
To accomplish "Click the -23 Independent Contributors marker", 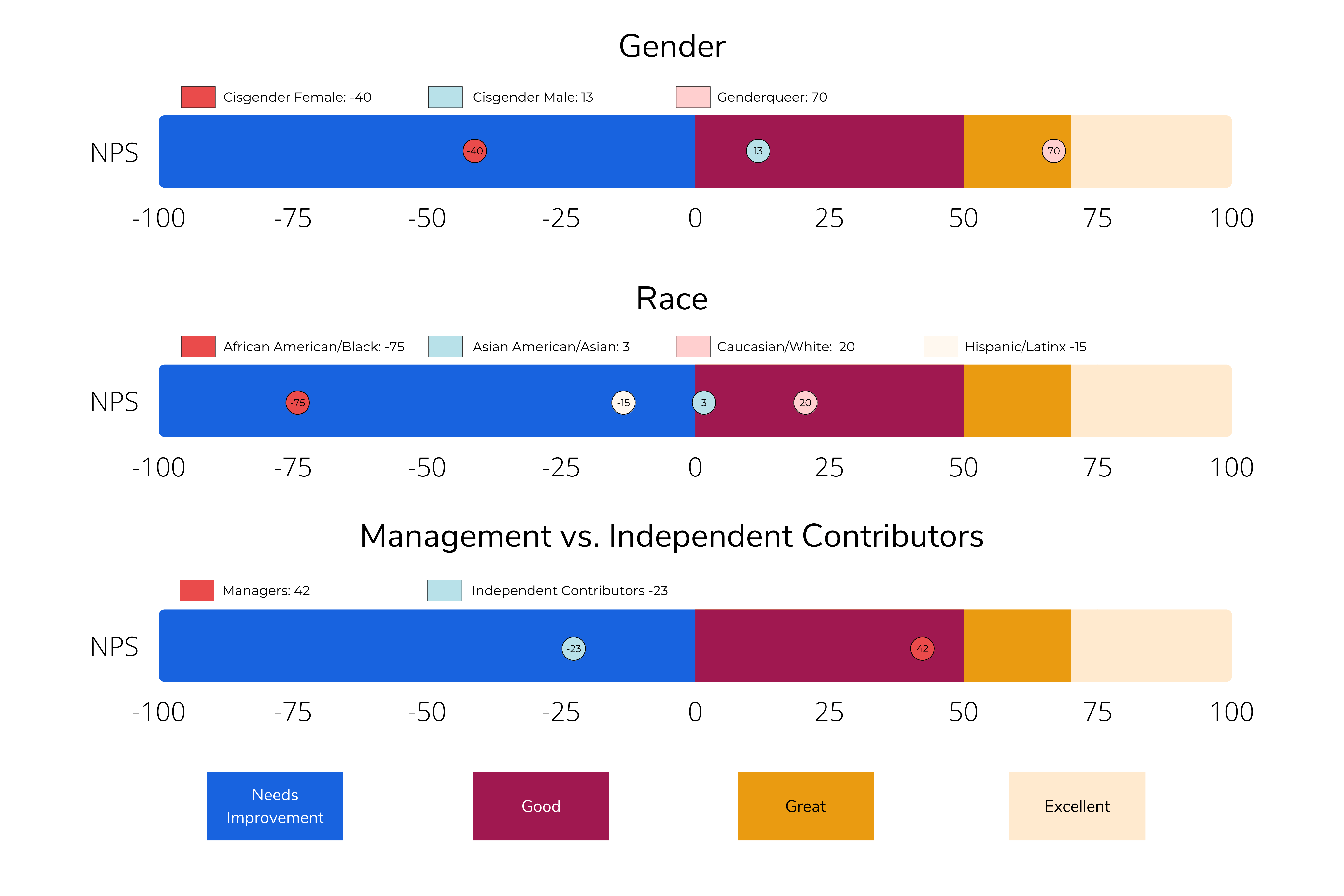I will [574, 649].
